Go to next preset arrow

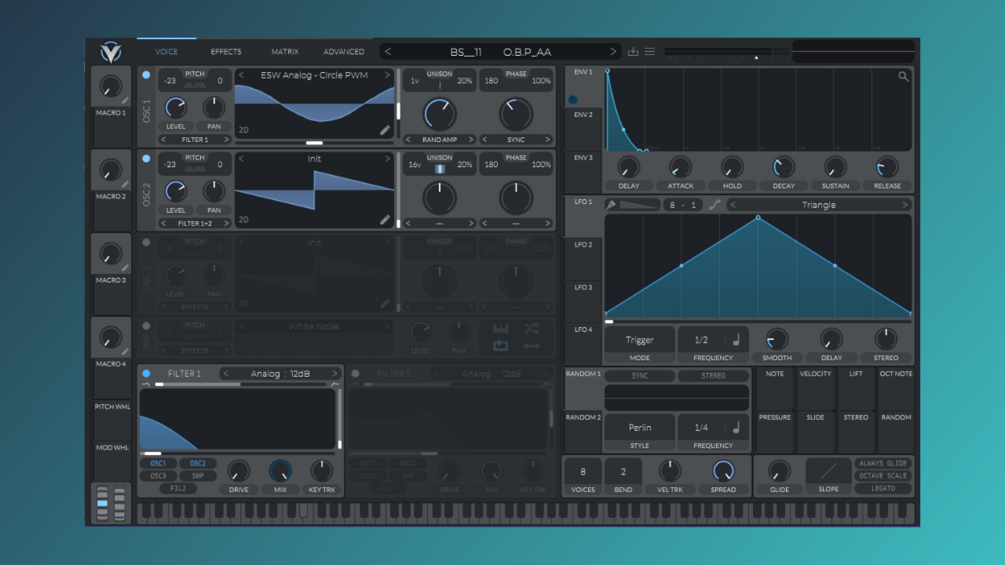[x=613, y=52]
